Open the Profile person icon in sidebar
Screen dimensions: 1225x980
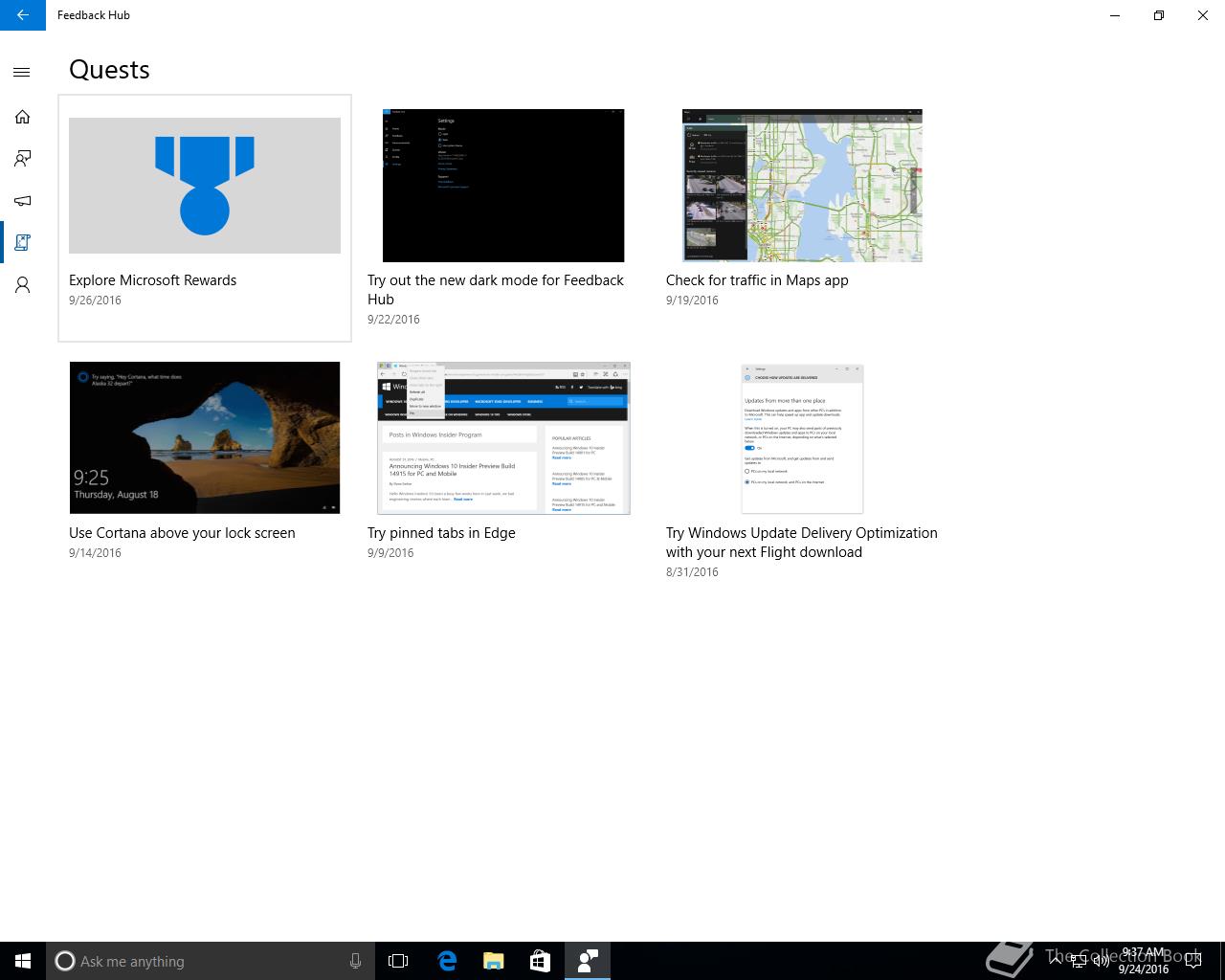(23, 285)
